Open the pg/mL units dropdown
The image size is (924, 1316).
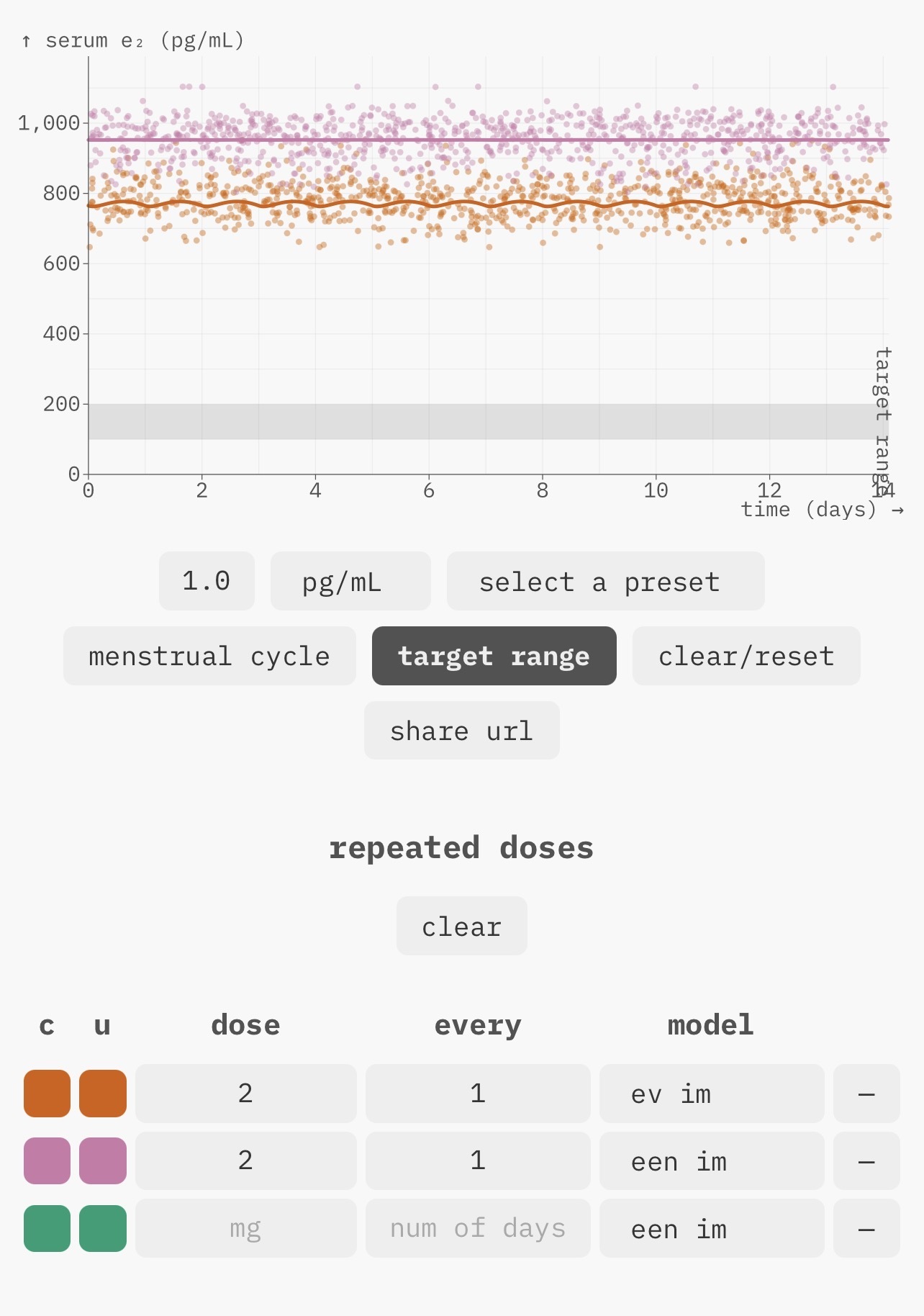[350, 582]
